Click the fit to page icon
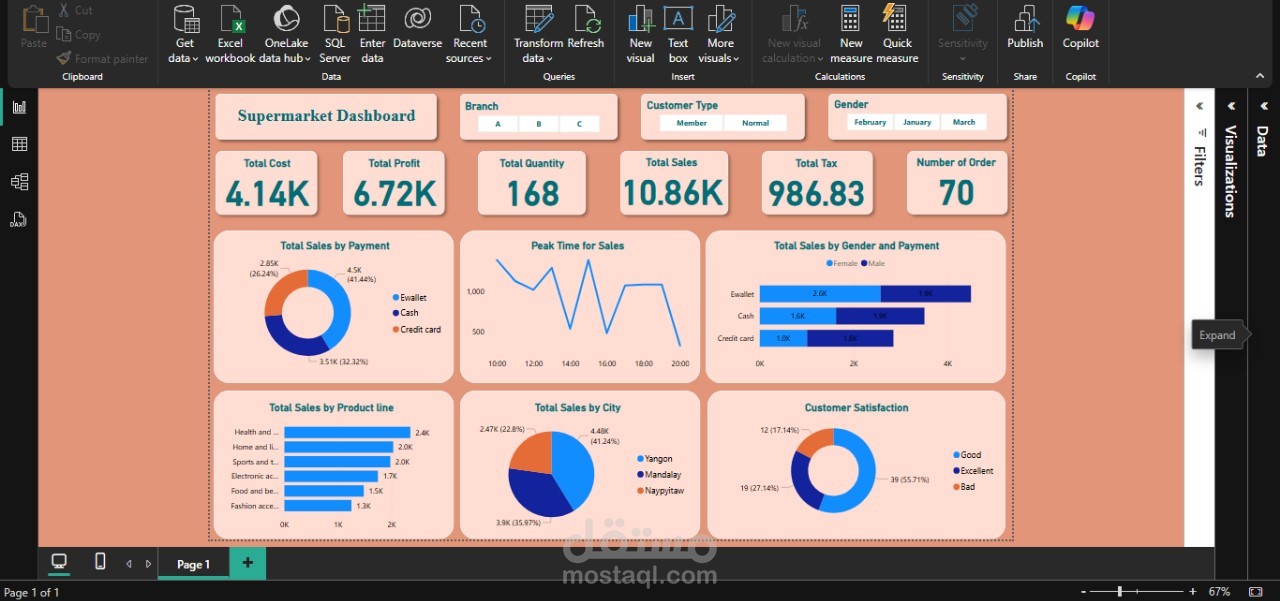 tap(1256, 592)
